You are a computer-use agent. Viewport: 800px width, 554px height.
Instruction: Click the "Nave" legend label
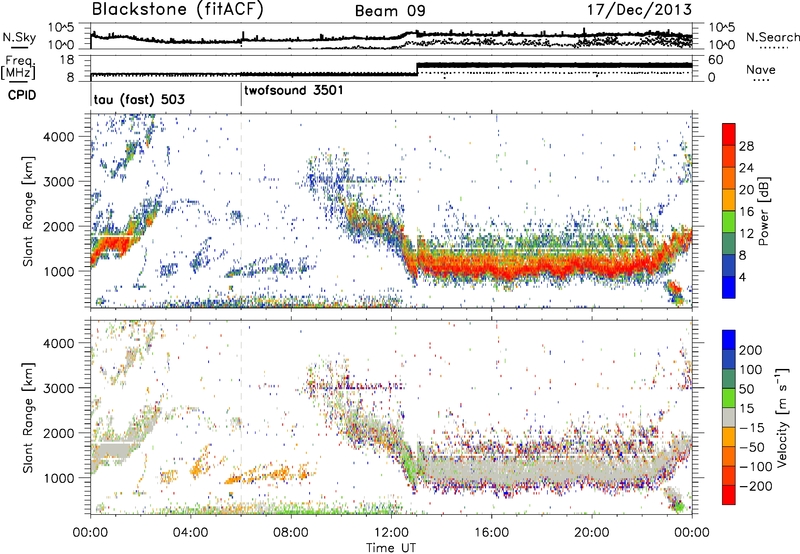click(x=761, y=69)
